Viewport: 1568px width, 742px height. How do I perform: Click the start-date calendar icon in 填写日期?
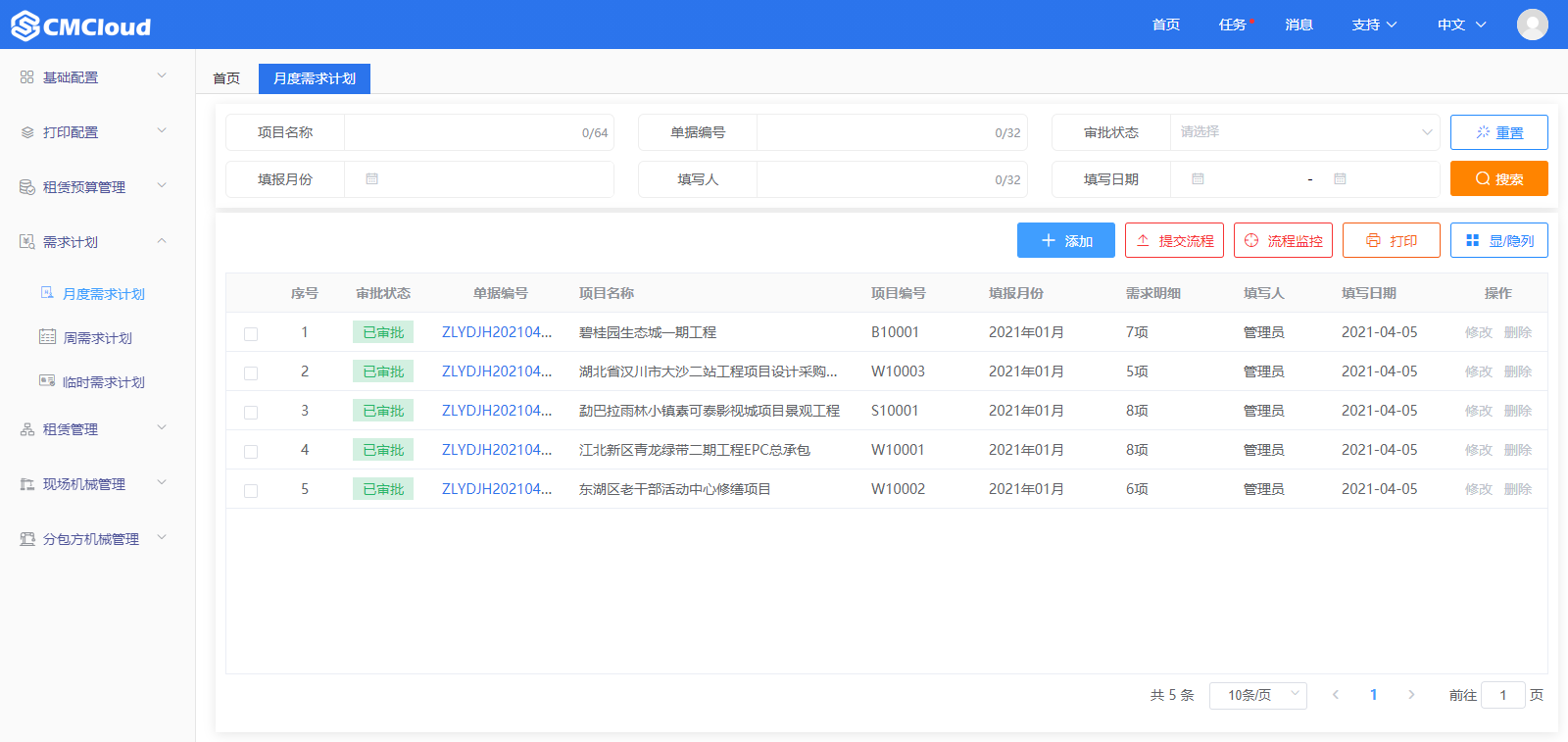1198,179
